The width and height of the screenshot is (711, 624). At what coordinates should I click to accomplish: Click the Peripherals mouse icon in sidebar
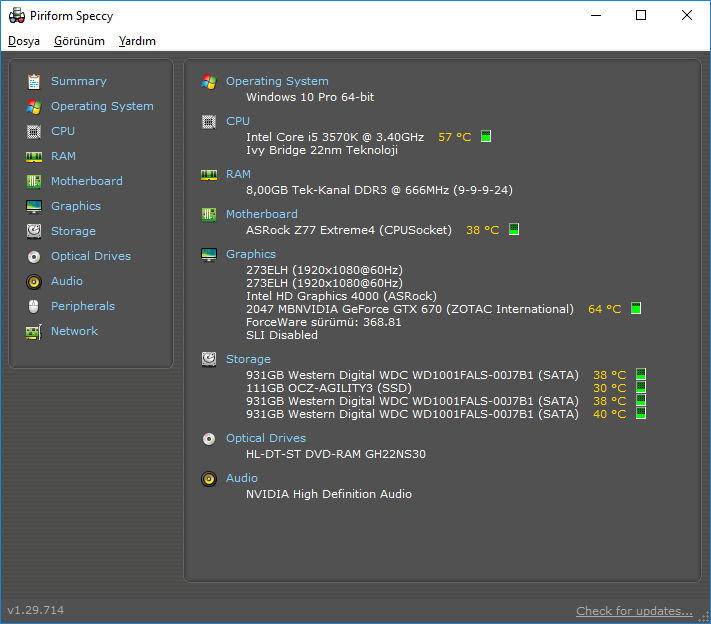coord(34,307)
